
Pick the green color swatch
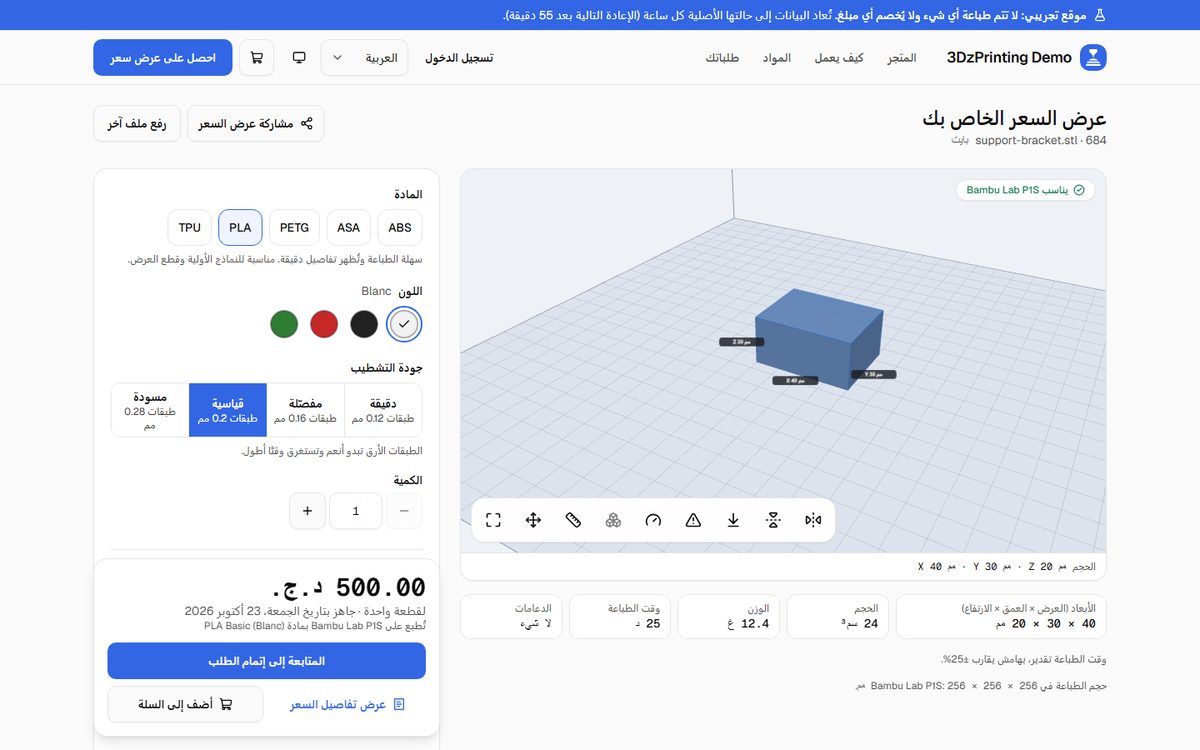tap(284, 323)
